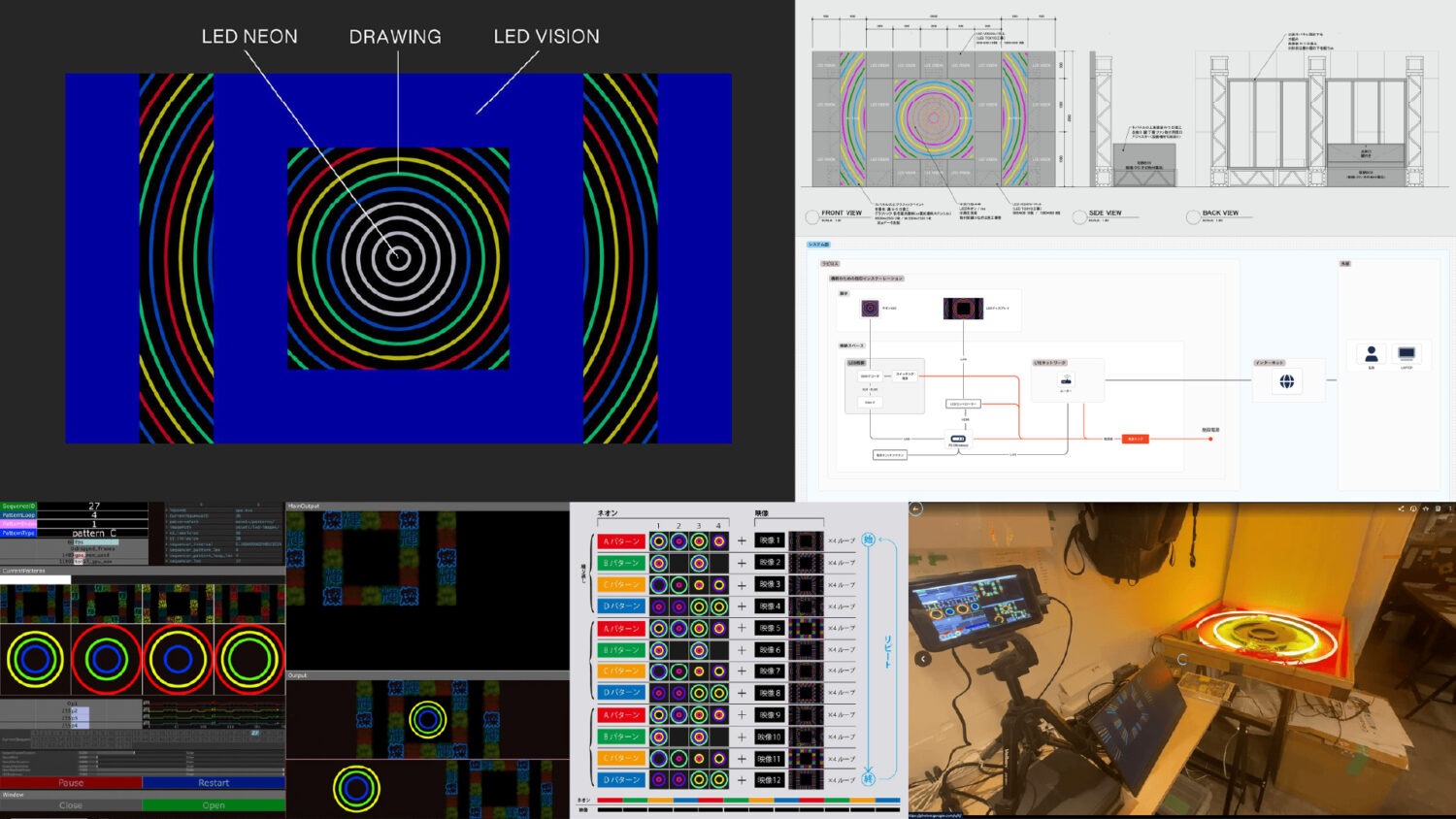This screenshot has width=1456, height=819.
Task: Click the red A pattern label in first row
Action: pyautogui.click(x=620, y=541)
